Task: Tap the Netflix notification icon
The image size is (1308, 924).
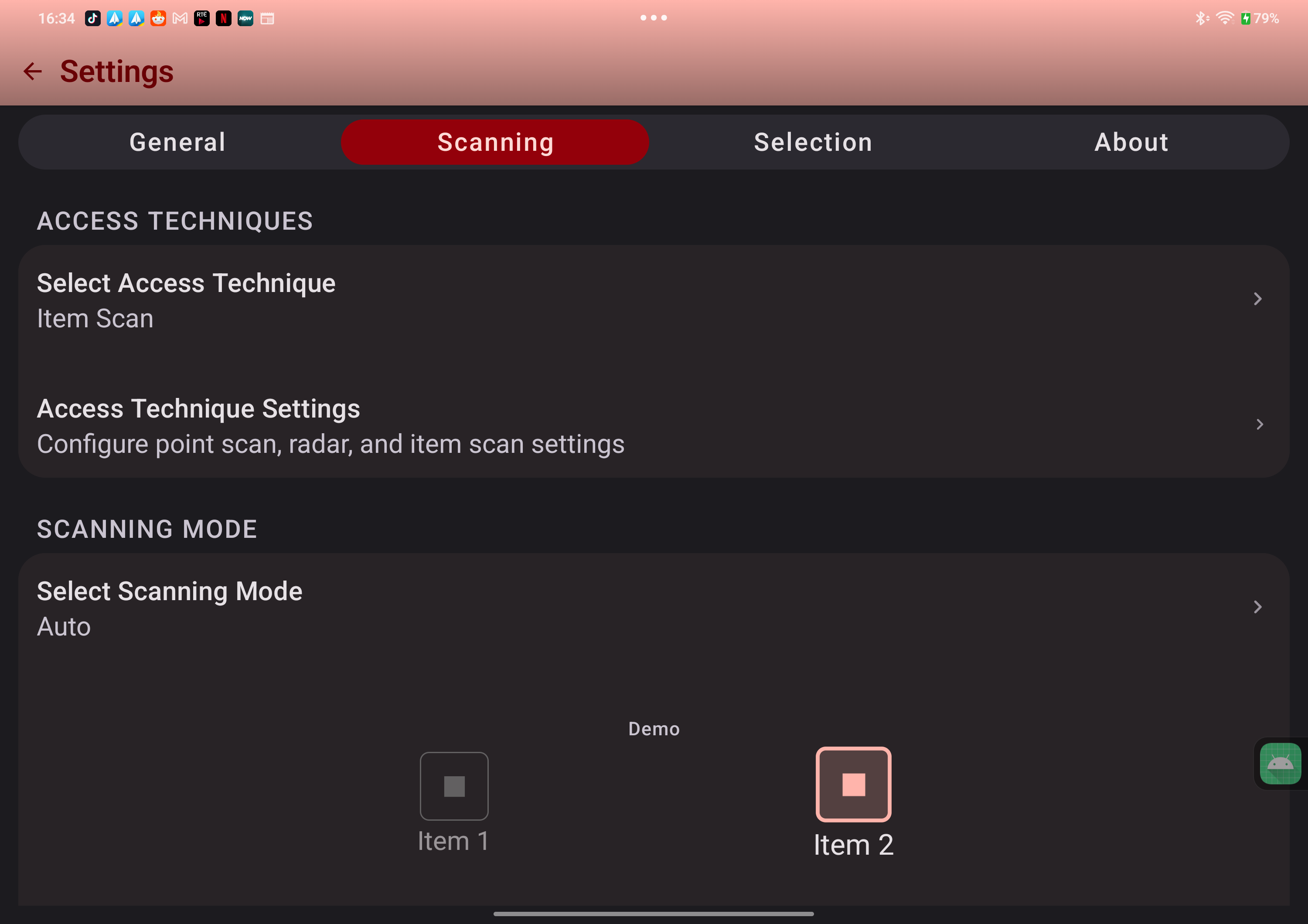Action: click(224, 19)
